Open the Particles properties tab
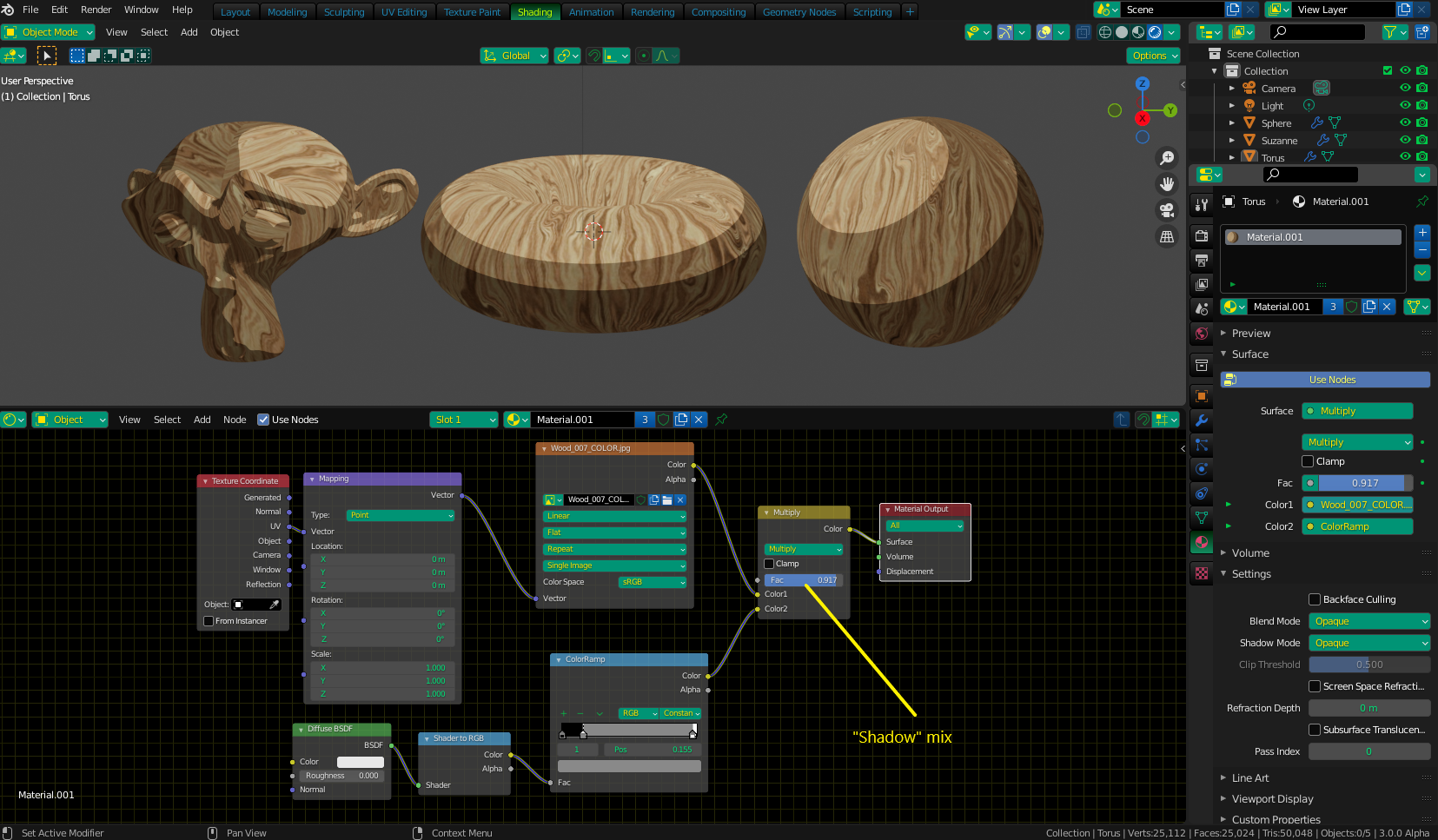This screenshot has height=840, width=1438. pyautogui.click(x=1202, y=445)
